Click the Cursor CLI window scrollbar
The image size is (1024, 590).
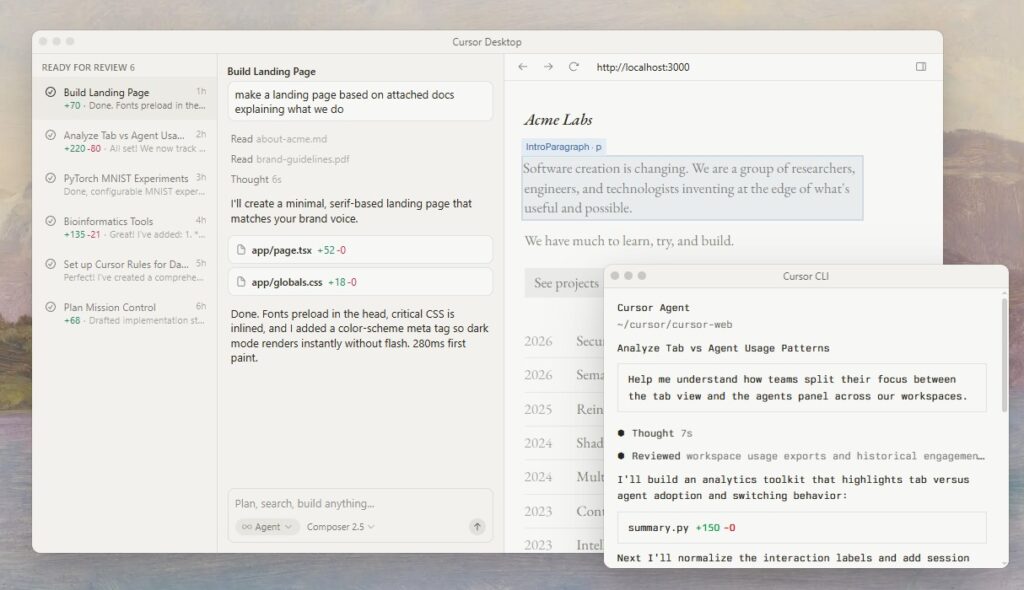[1004, 356]
